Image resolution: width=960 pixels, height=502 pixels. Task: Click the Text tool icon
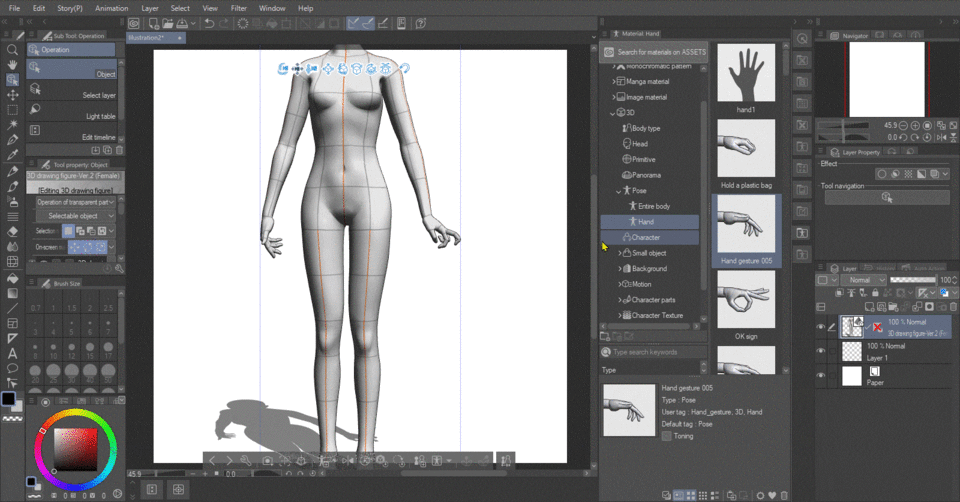(12, 353)
